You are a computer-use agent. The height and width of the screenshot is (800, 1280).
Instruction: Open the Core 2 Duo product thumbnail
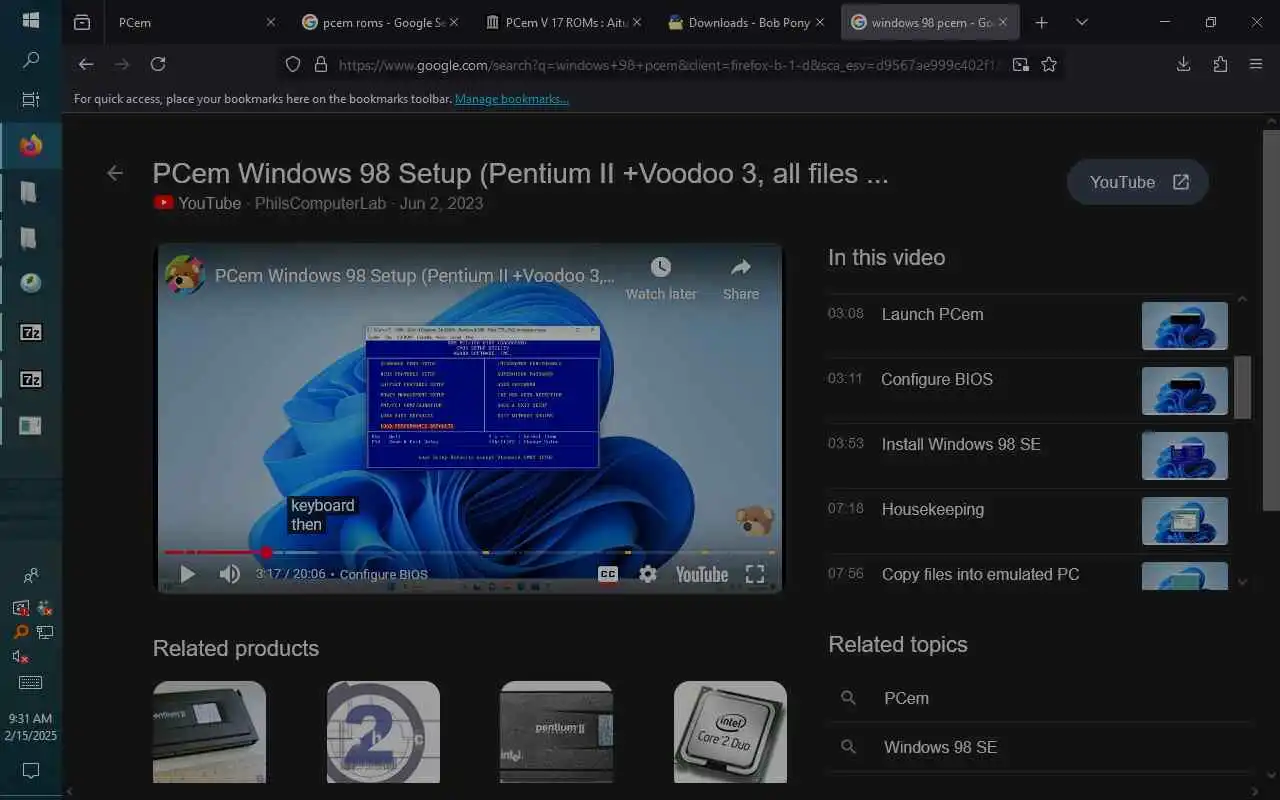[x=730, y=732]
